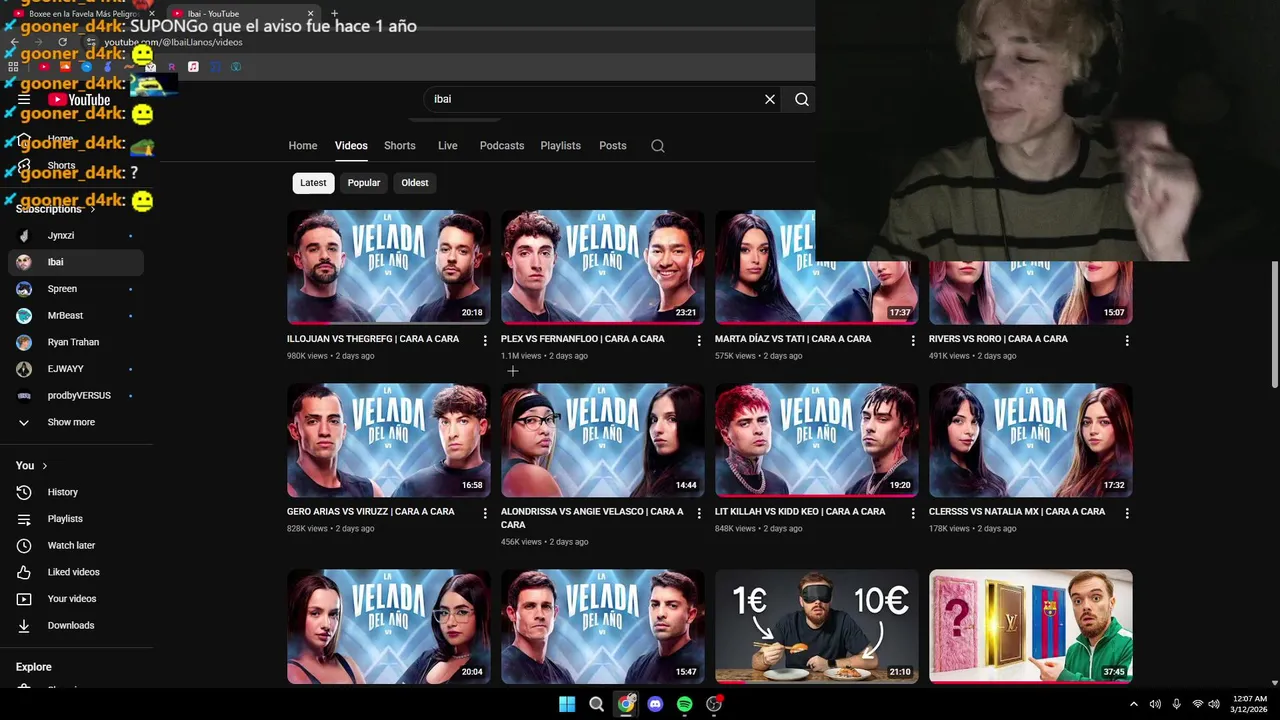
Task: Open the Windows taskbar search
Action: point(596,704)
